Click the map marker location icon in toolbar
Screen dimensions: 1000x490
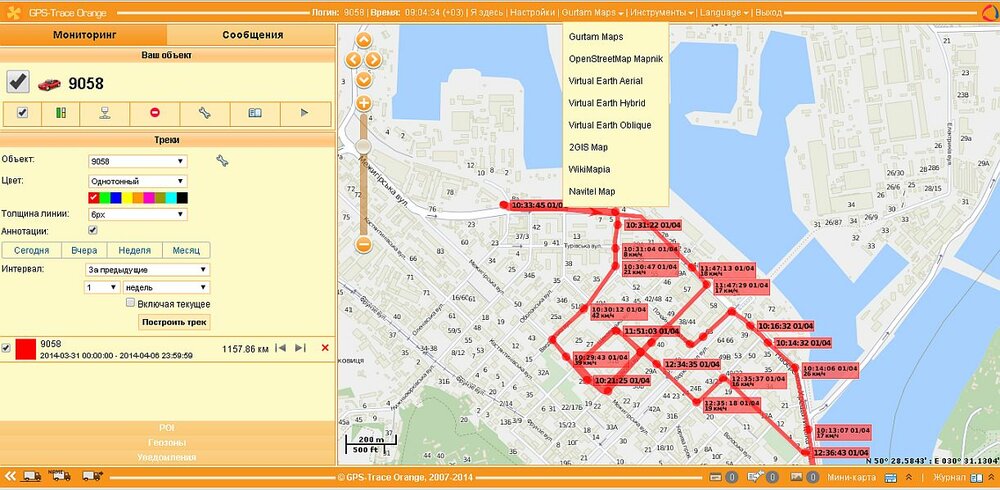coord(105,113)
